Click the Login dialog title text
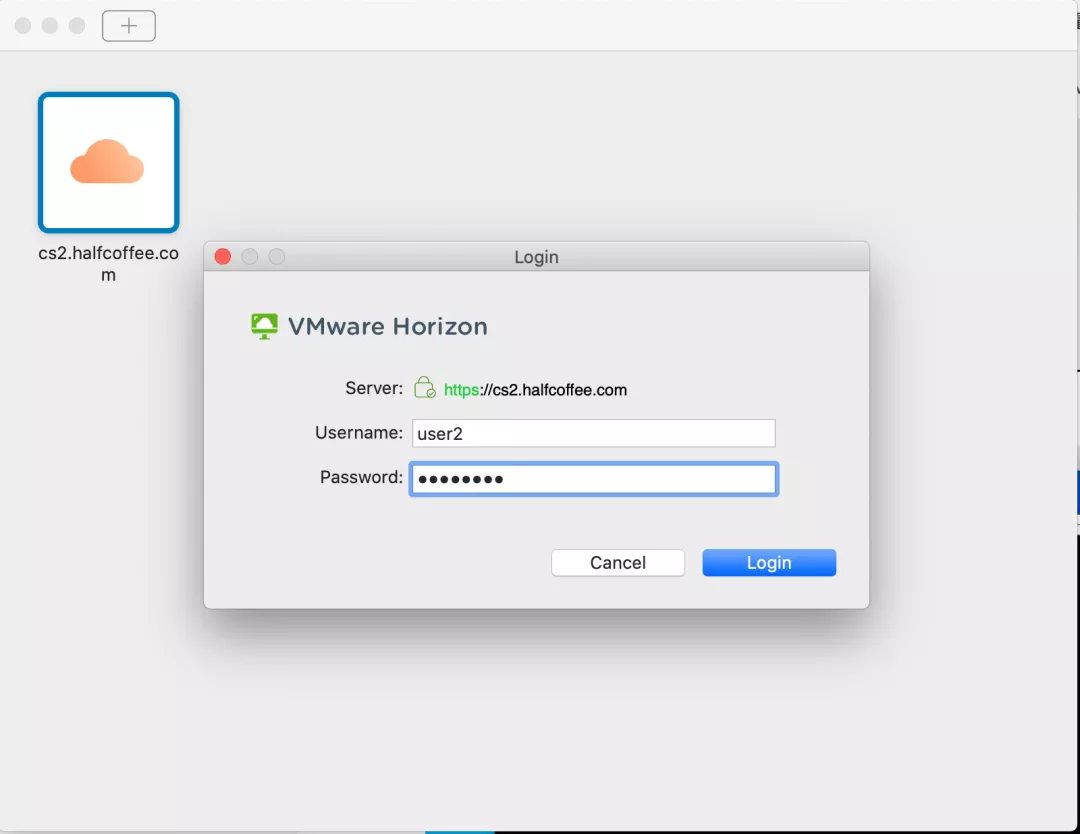This screenshot has height=834, width=1080. pyautogui.click(x=537, y=257)
